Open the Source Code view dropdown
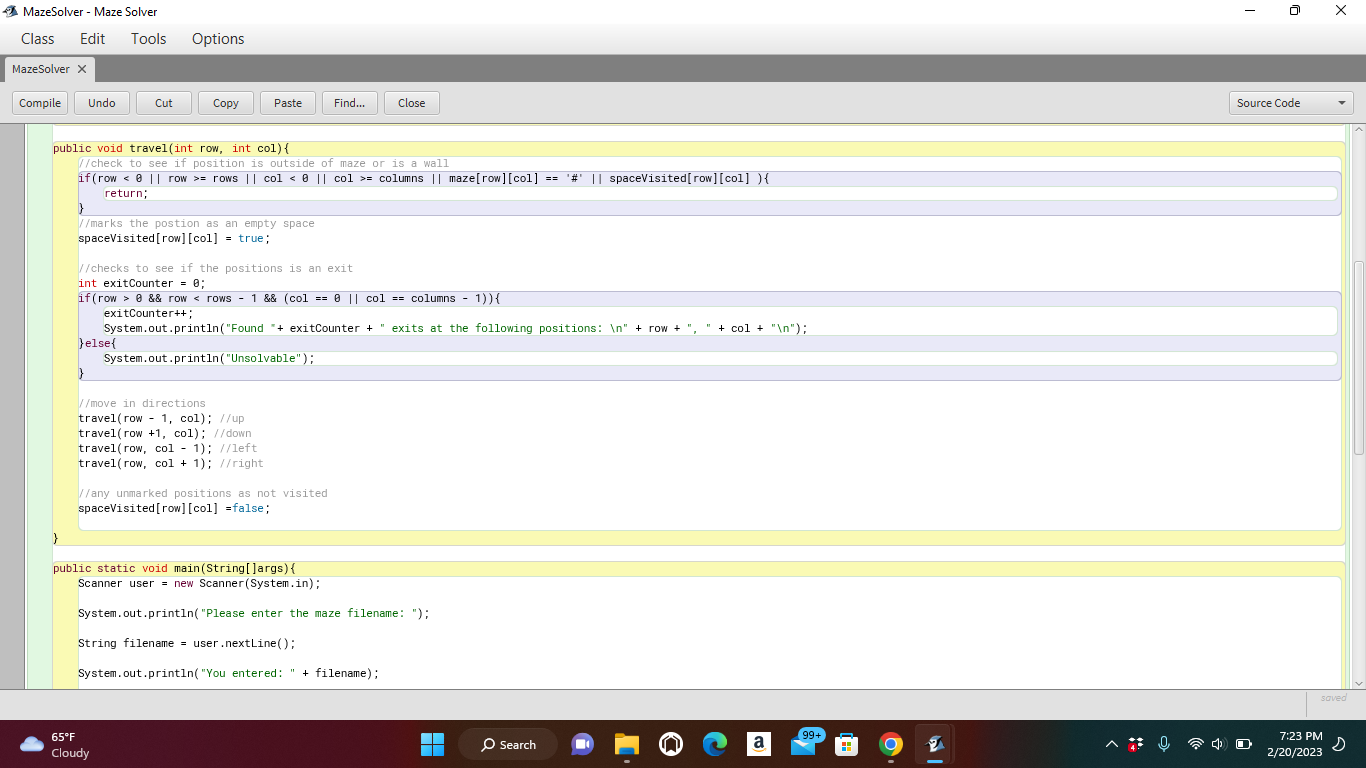The image size is (1366, 768). [1290, 102]
